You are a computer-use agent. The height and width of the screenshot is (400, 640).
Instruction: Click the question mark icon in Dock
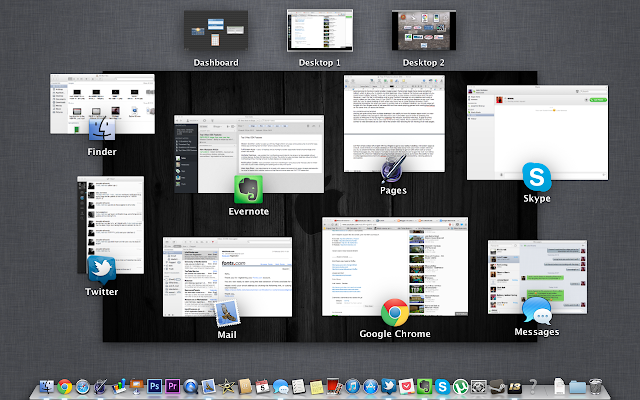coord(533,386)
